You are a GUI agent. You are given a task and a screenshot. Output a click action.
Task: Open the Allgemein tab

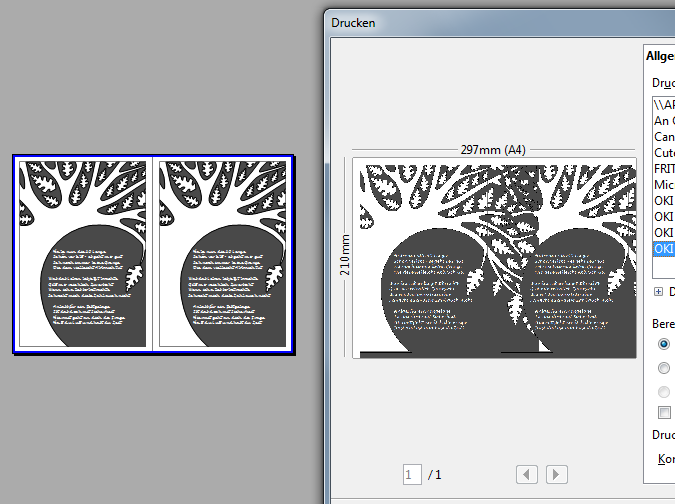tap(660, 57)
